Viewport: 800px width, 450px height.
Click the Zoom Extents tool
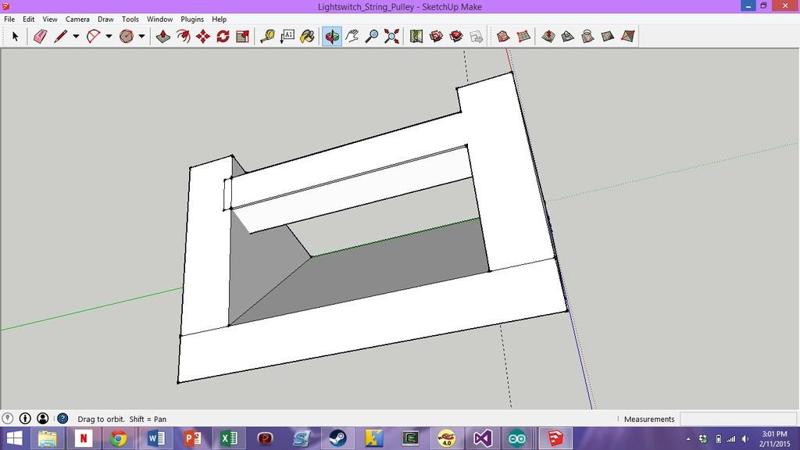[392, 36]
